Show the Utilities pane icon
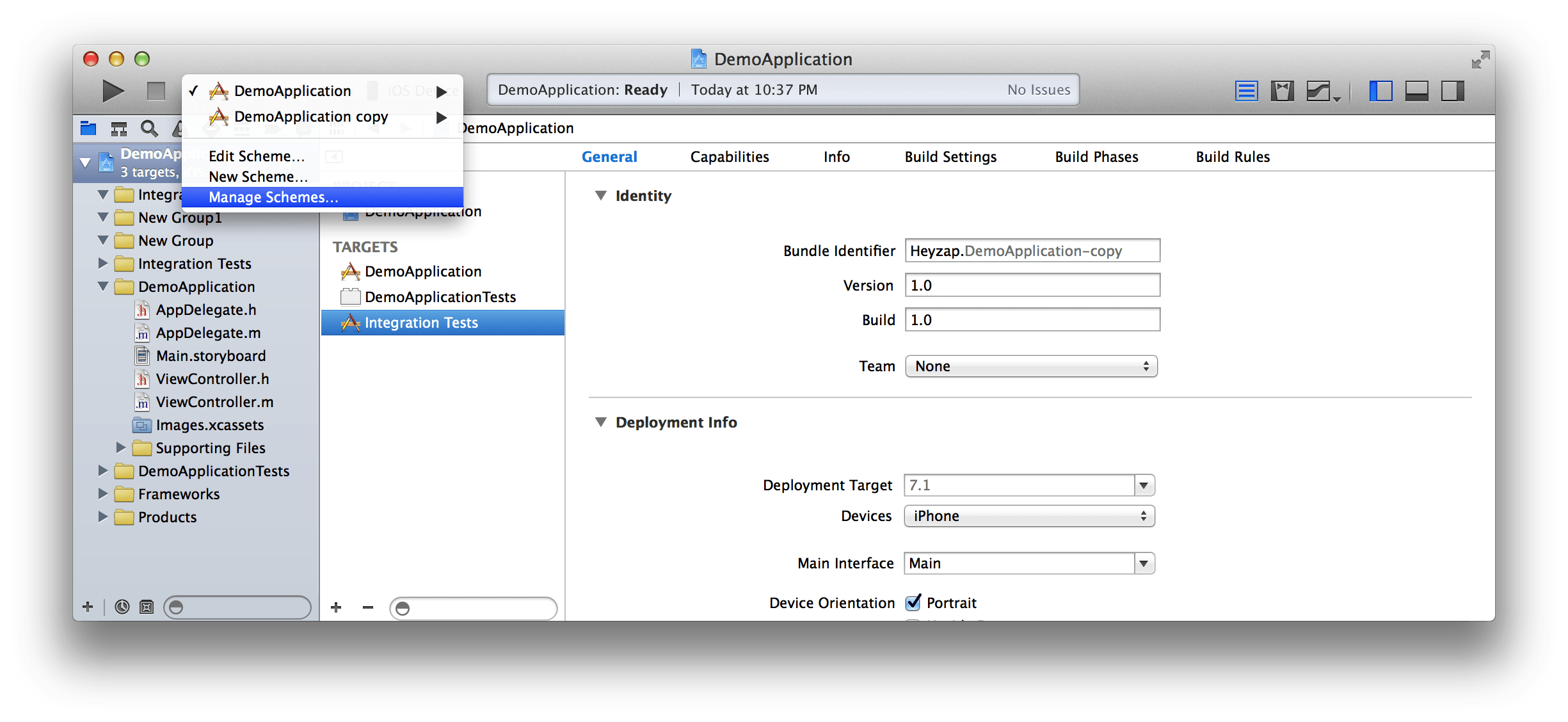The height and width of the screenshot is (722, 1568). click(1452, 91)
